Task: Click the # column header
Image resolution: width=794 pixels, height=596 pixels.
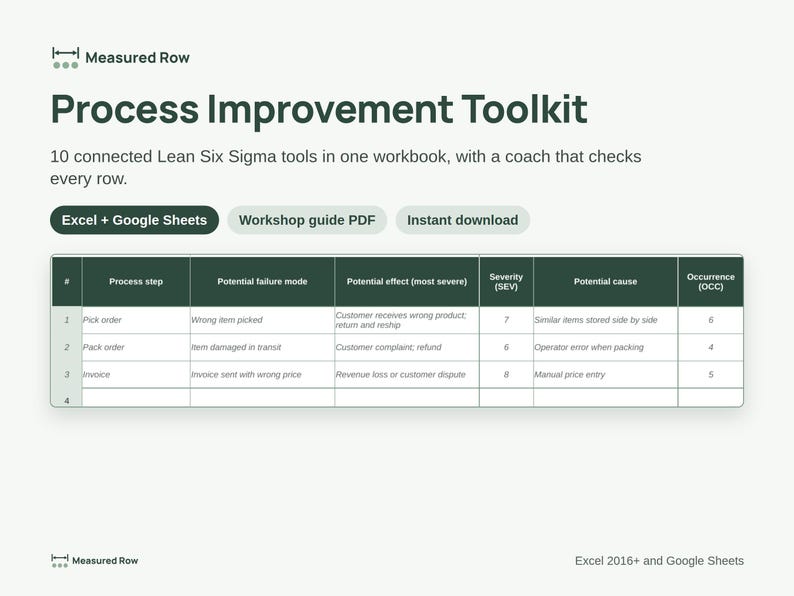Action: coord(67,282)
